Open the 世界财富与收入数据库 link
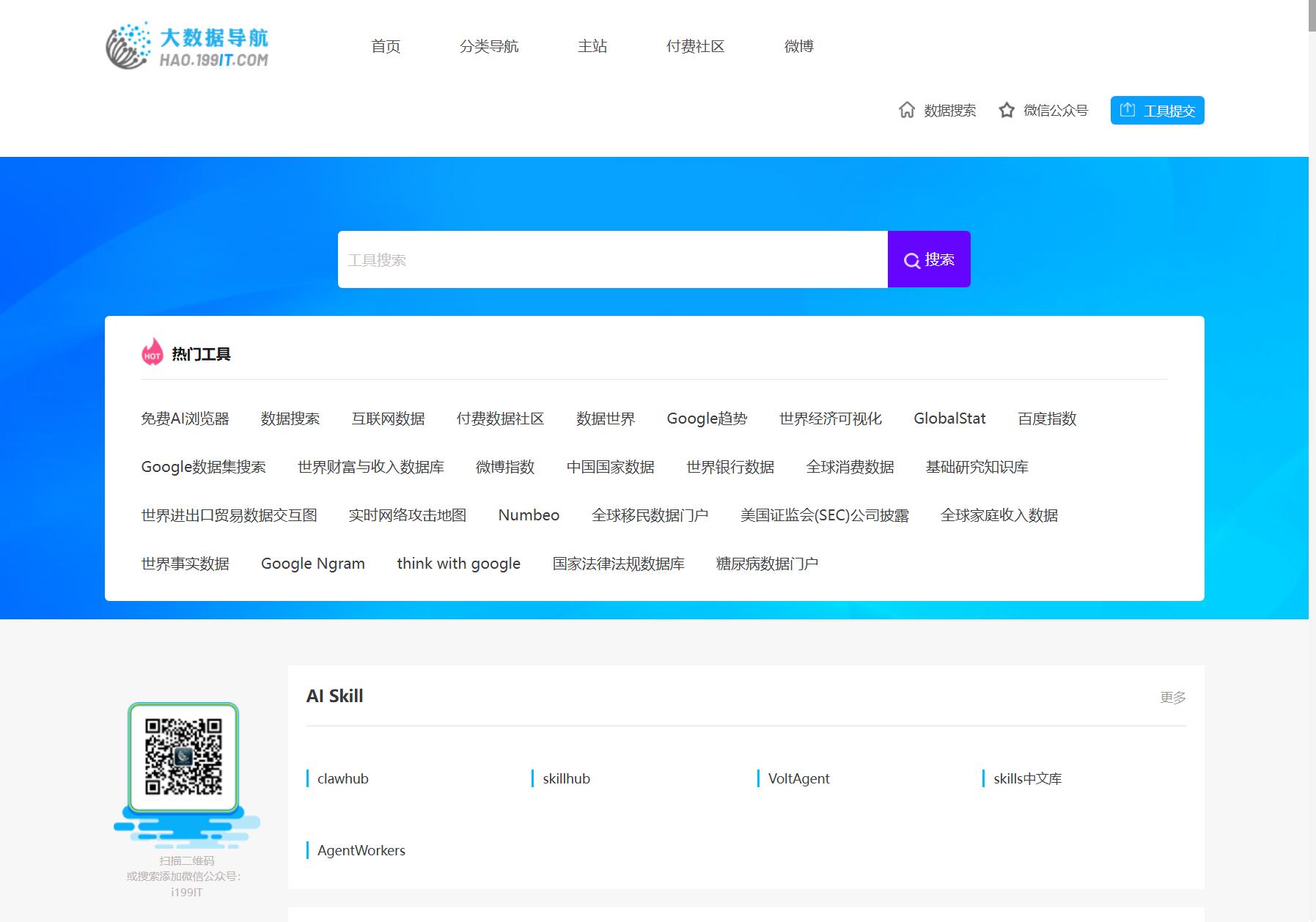 (x=371, y=467)
